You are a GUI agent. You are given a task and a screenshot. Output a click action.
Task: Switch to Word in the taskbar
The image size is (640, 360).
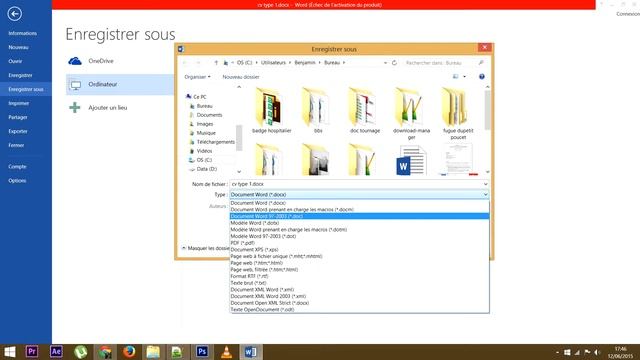point(251,352)
